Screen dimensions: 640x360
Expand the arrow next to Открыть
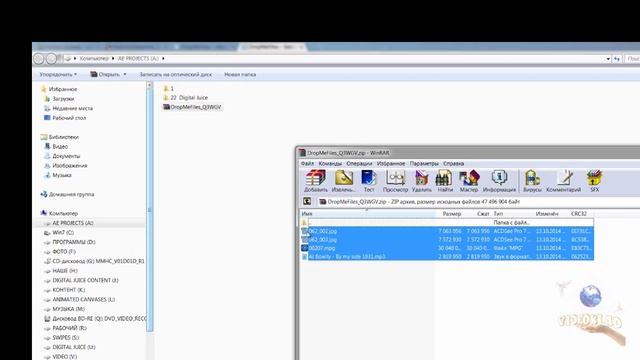[x=125, y=75]
